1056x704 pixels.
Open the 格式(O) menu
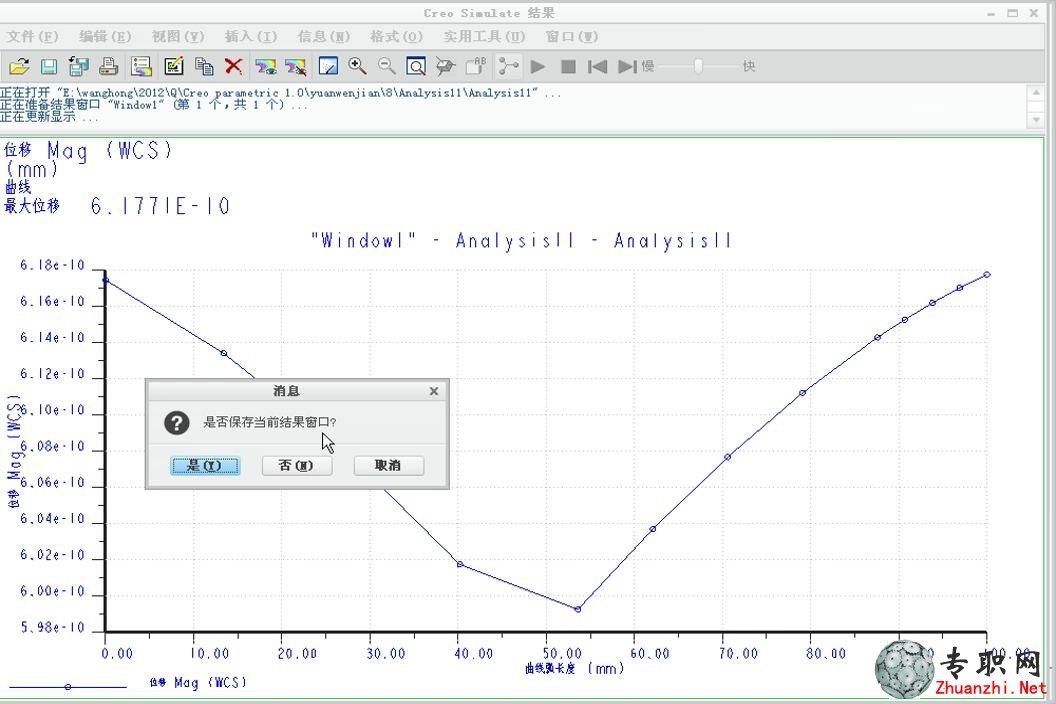coord(396,36)
